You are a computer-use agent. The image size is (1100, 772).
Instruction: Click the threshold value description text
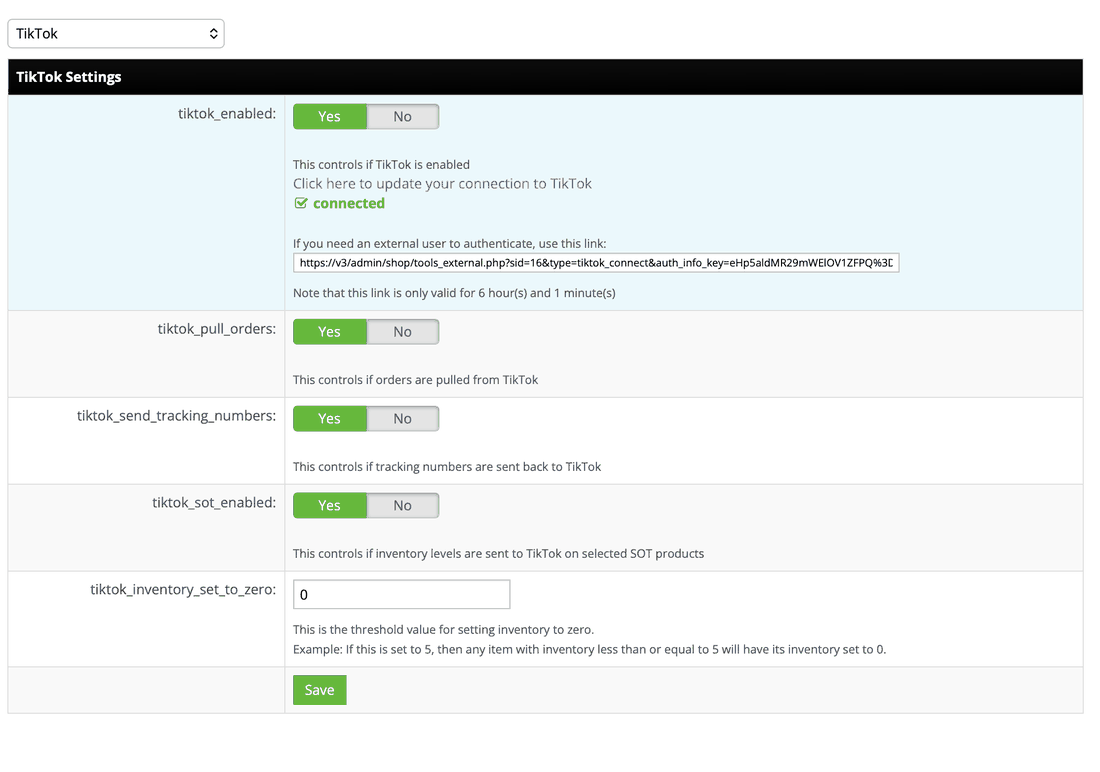(443, 630)
